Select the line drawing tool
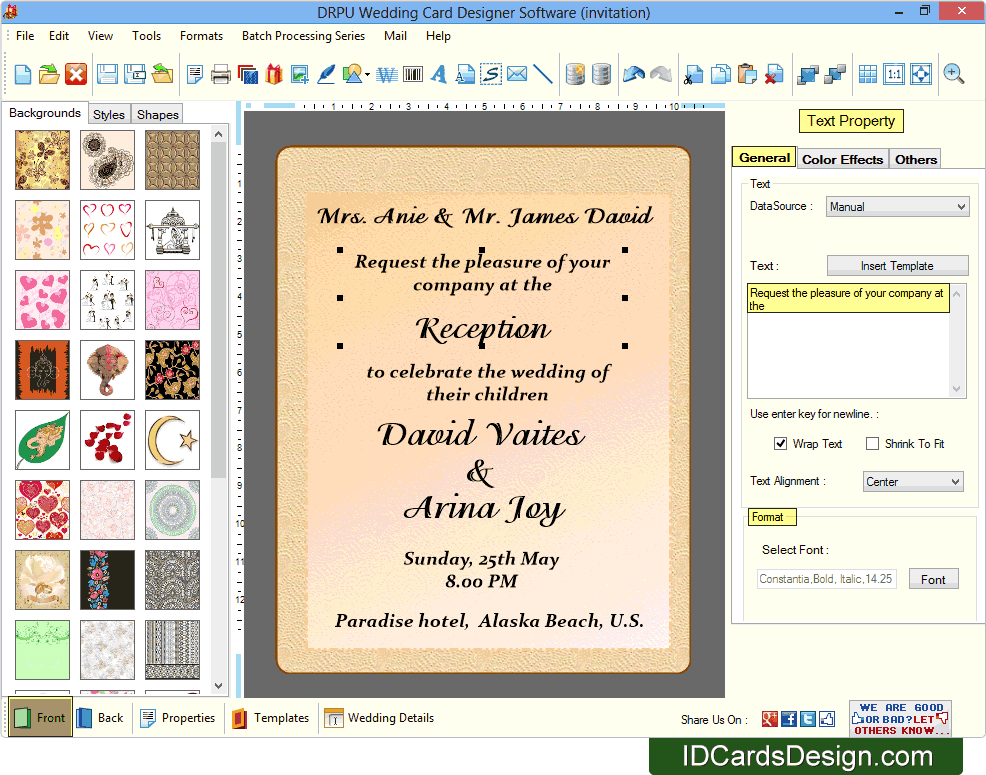The height and width of the screenshot is (775, 986). pos(543,74)
